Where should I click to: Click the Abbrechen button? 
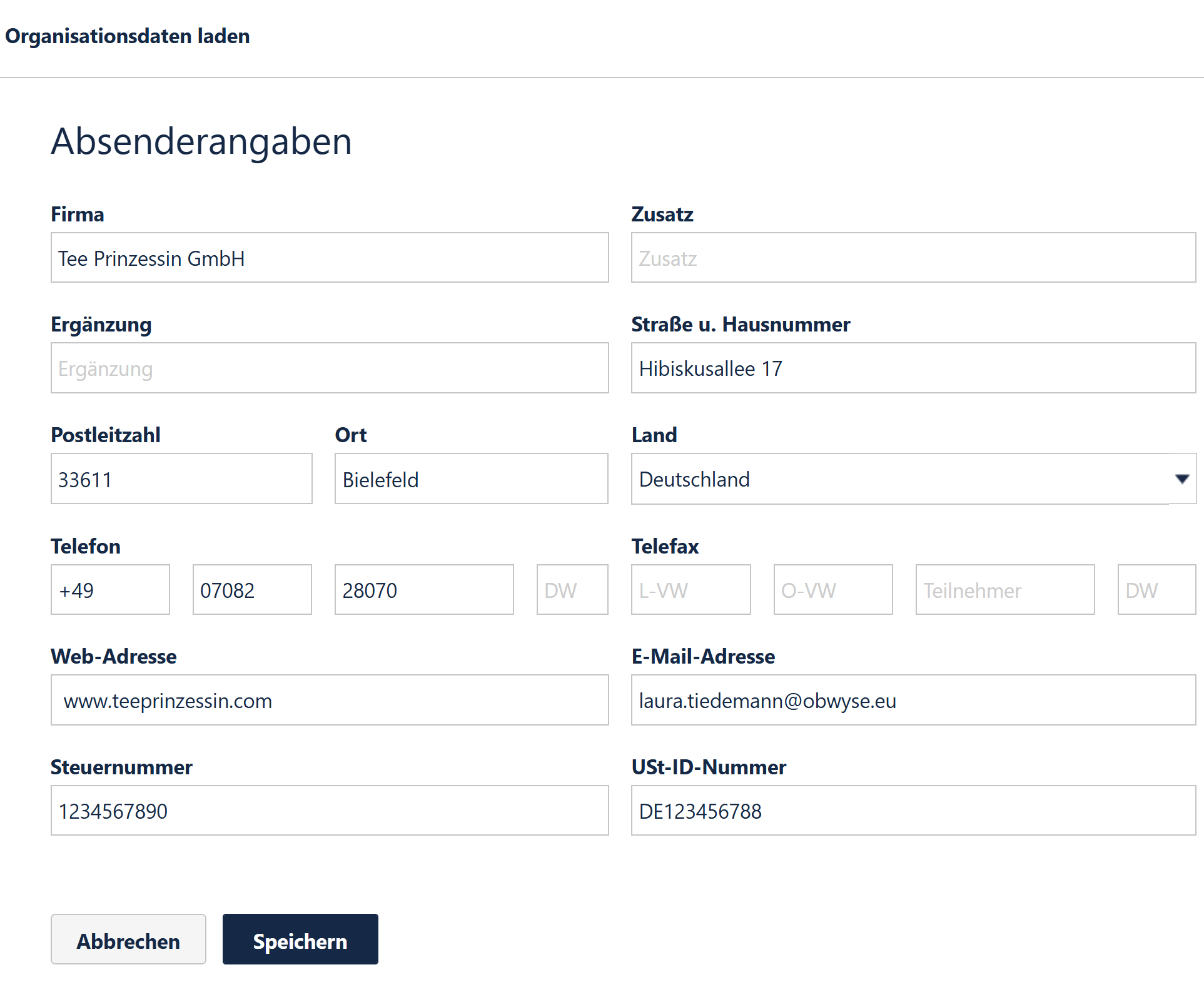point(128,939)
